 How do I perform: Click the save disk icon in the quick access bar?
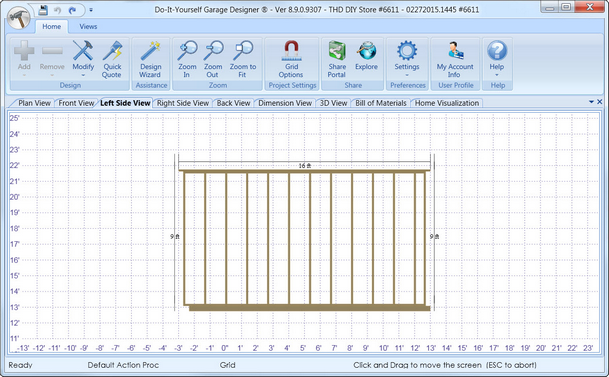43,10
